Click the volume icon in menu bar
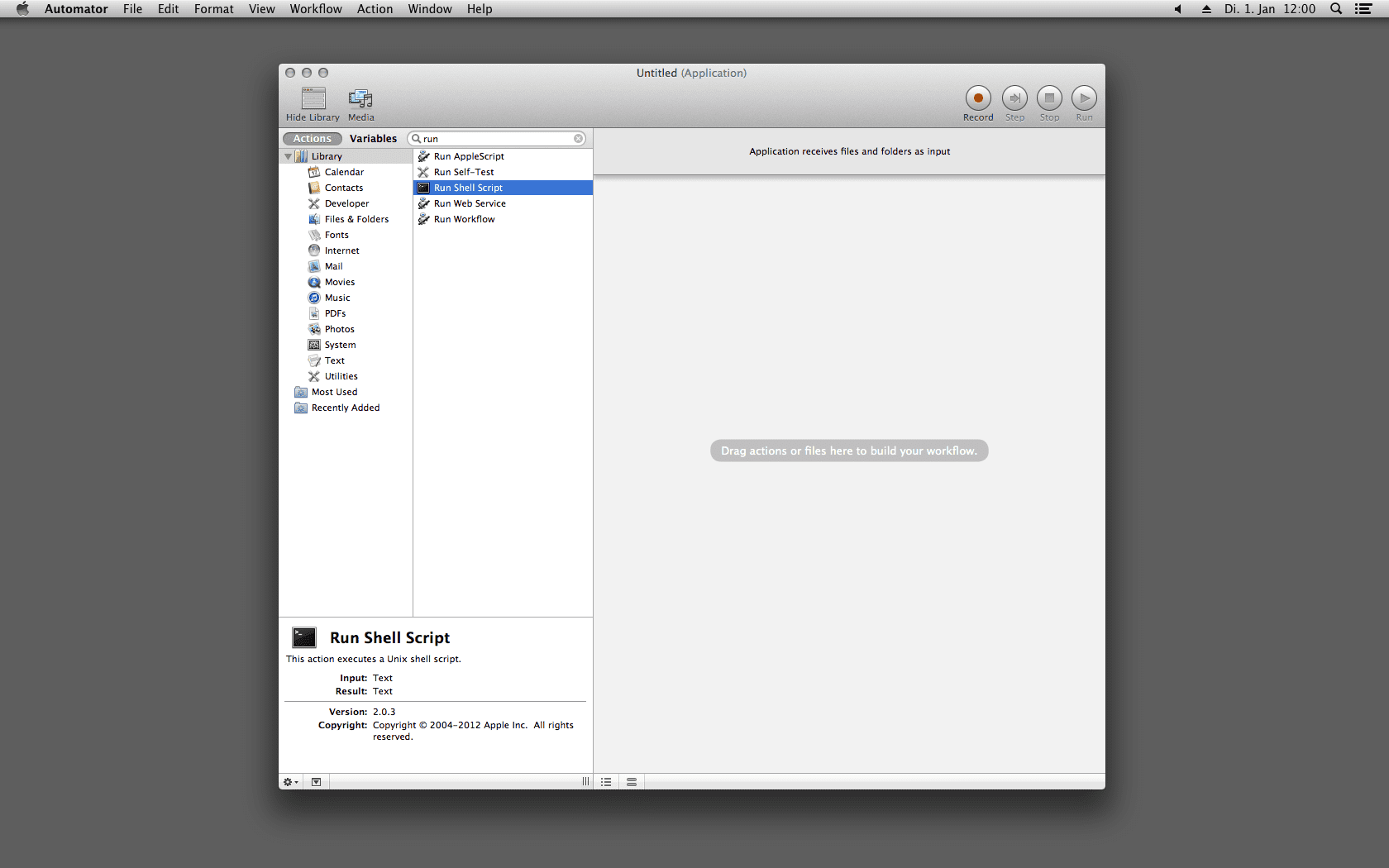 pos(1177,9)
